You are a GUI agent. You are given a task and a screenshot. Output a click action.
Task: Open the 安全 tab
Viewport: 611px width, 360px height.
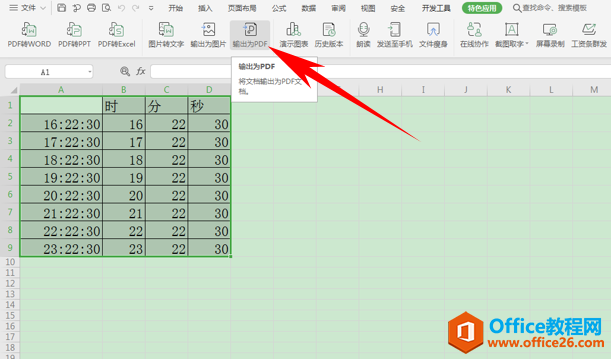tap(397, 8)
